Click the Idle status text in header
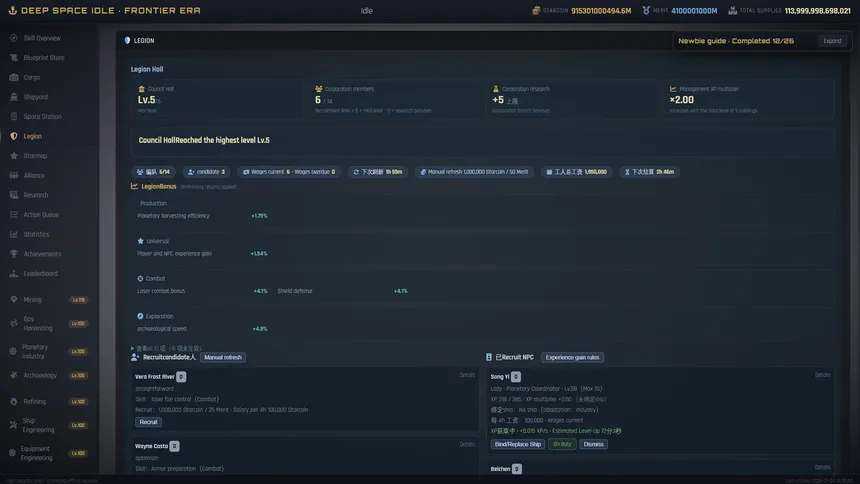 pyautogui.click(x=366, y=11)
